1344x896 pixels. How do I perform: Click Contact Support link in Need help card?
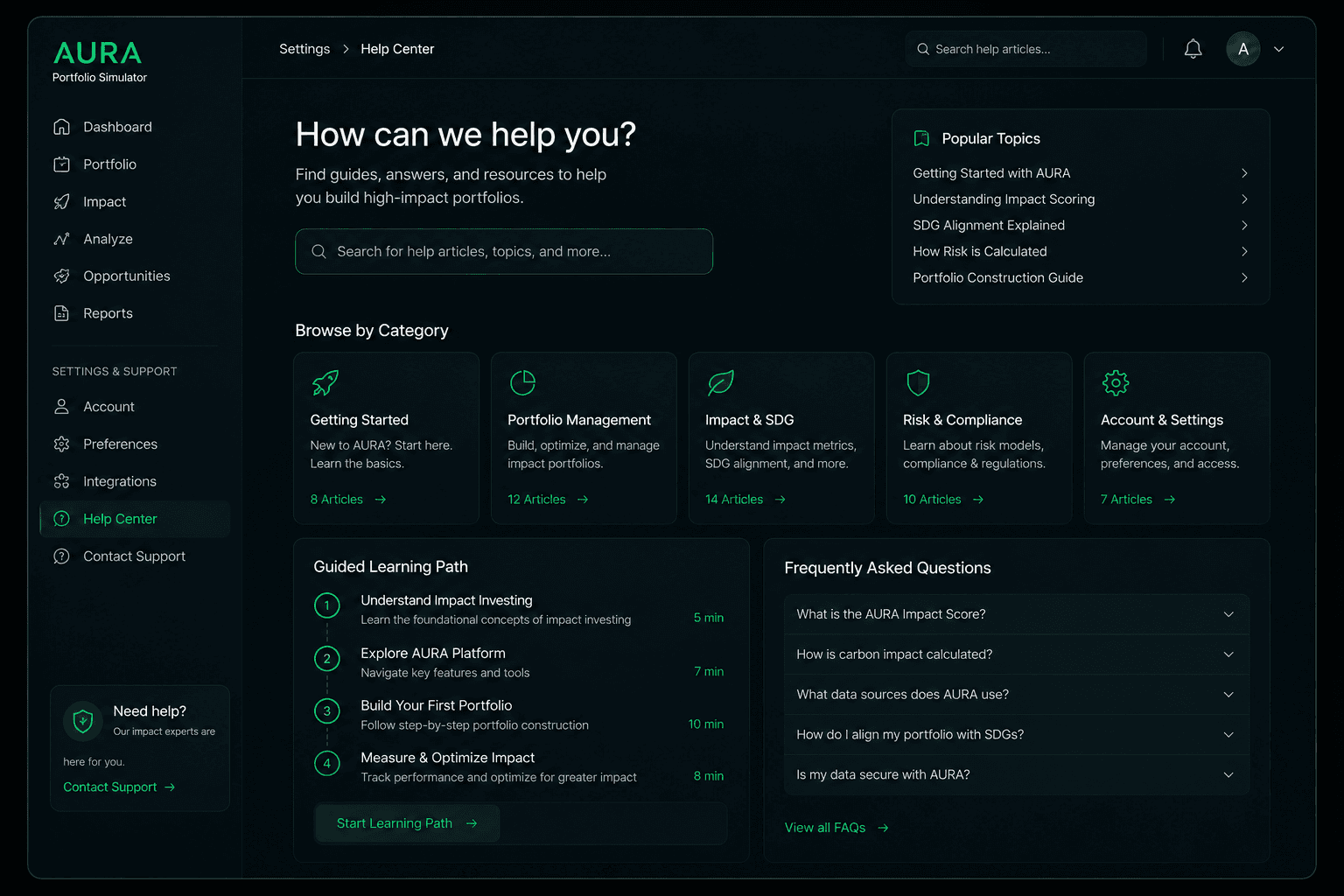(119, 787)
